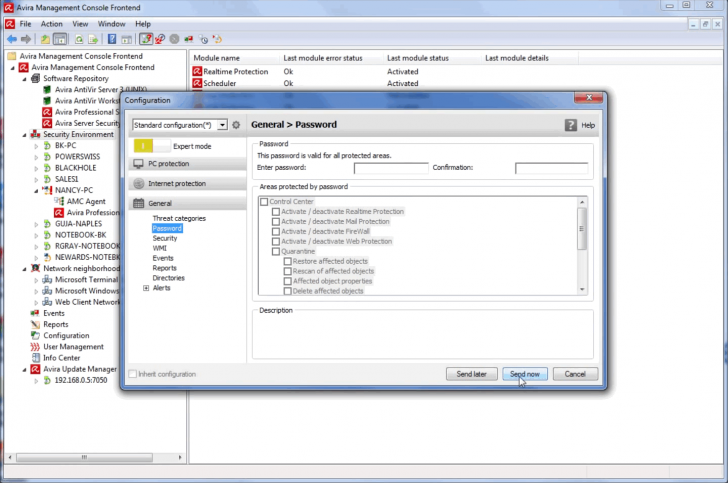Collapse the Software Repository tree node
Viewport: 728px width, 483px height.
coord(25,78)
